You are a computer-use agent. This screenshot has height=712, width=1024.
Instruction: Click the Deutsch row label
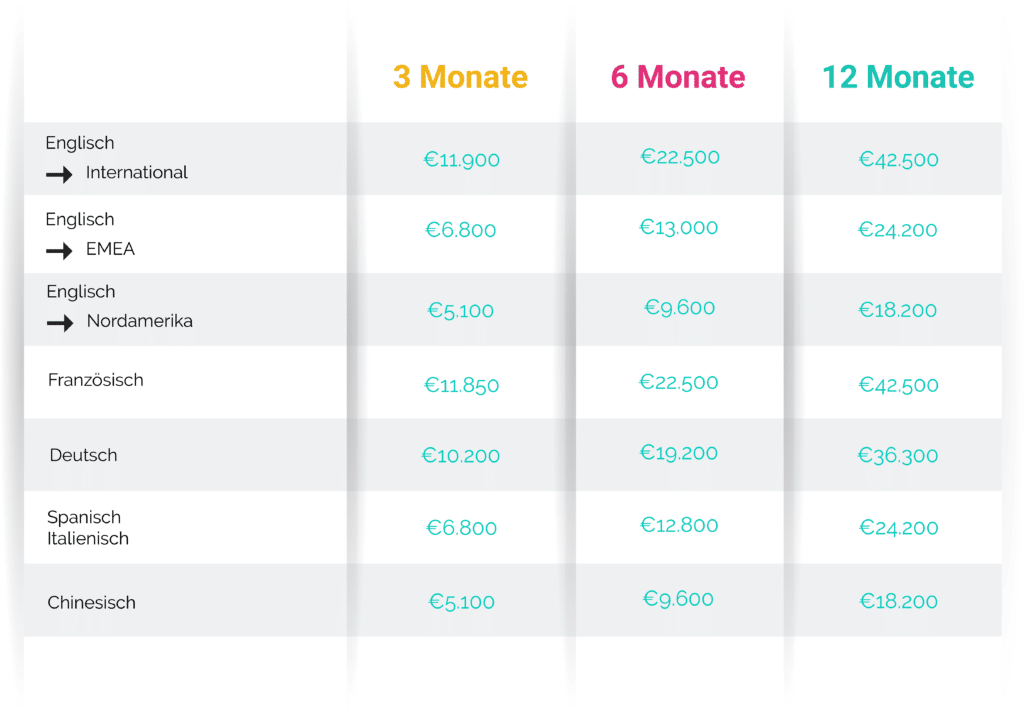click(84, 455)
